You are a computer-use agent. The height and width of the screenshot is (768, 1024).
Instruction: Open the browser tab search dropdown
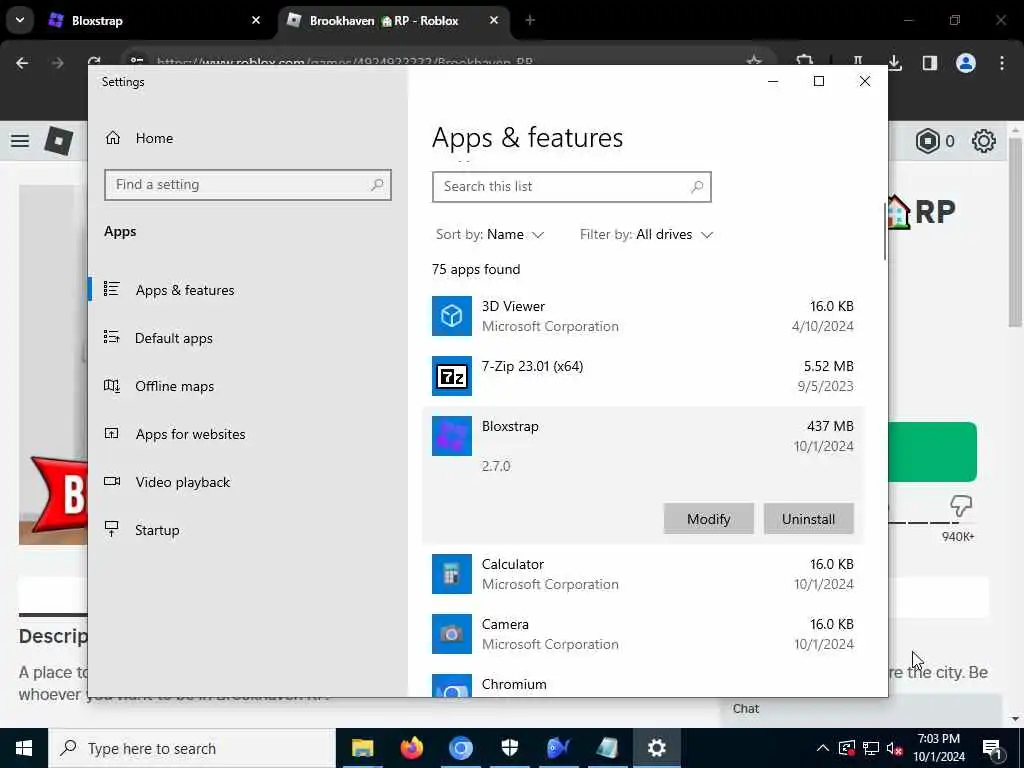(20, 20)
